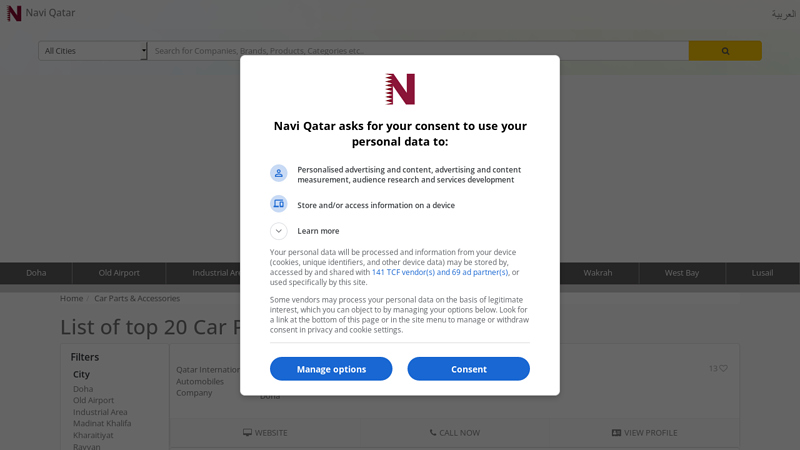Select the West Bay tab

click(x=682, y=273)
